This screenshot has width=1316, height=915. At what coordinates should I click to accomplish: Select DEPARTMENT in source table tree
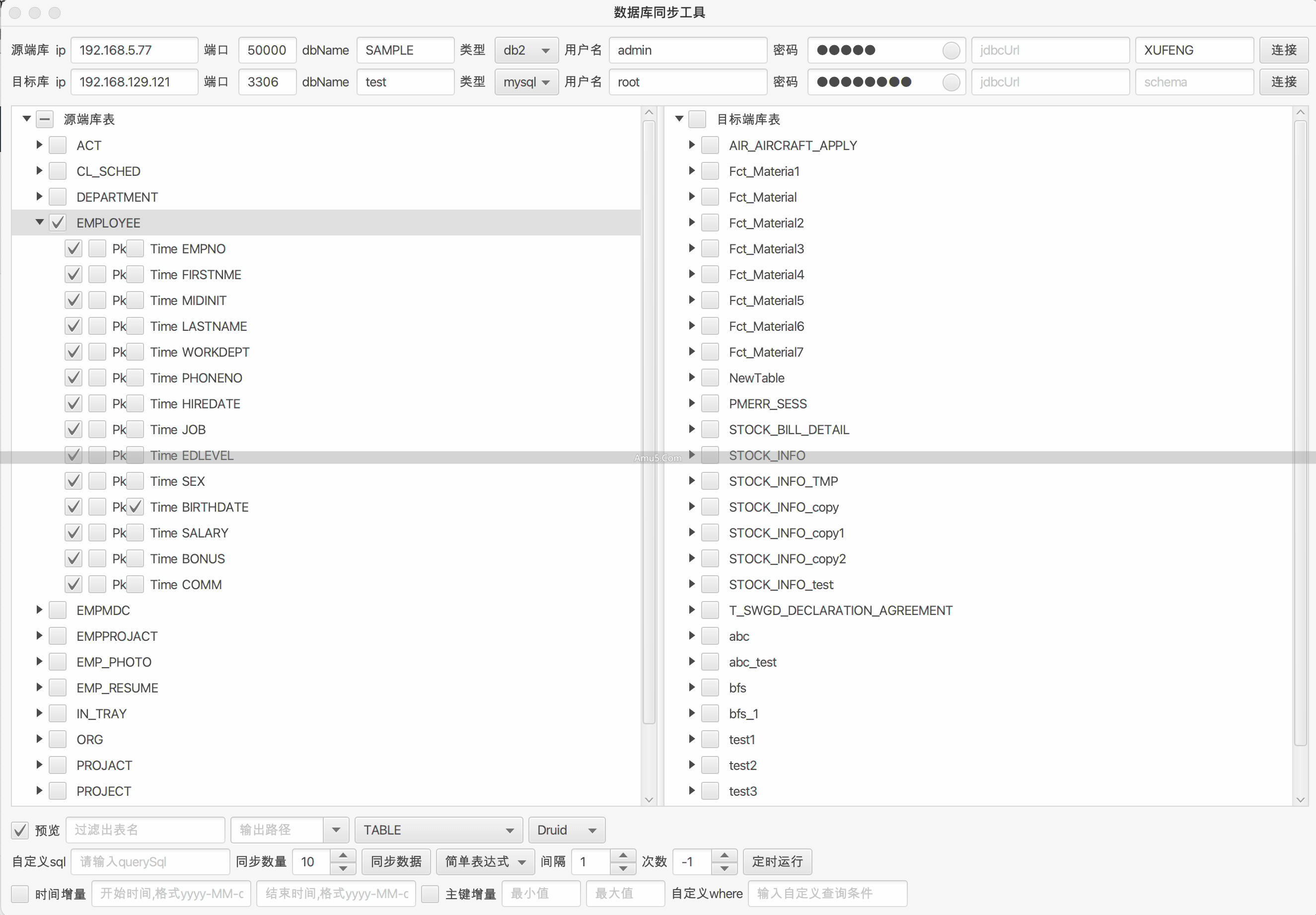click(117, 197)
